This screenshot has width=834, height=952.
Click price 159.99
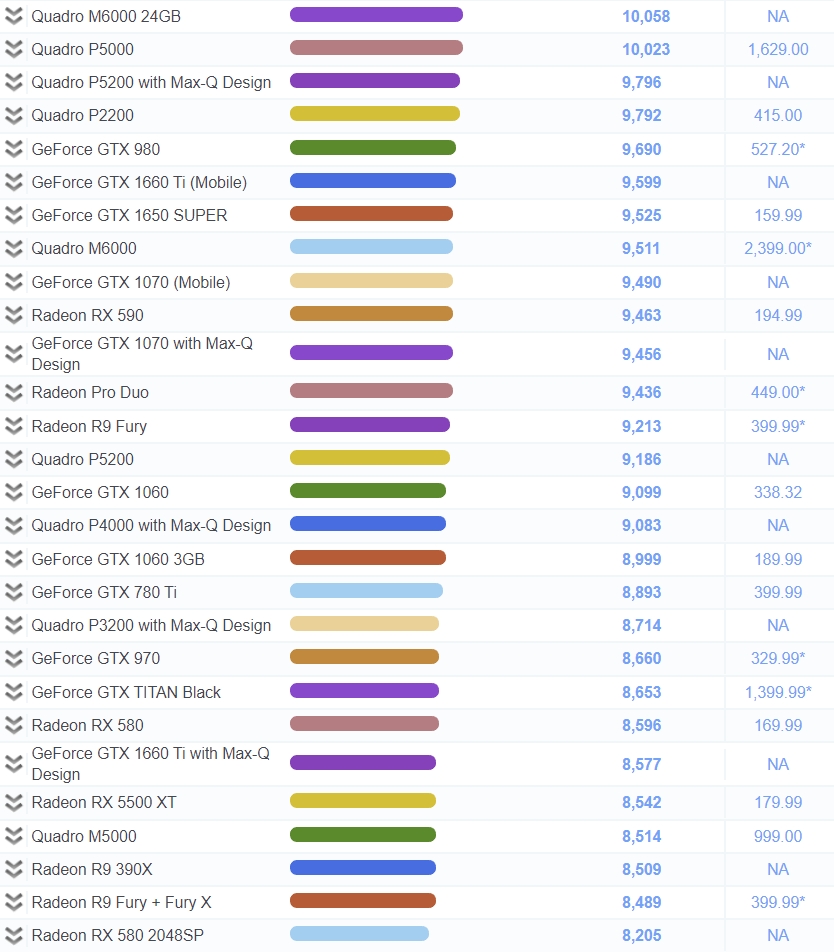[x=778, y=216]
